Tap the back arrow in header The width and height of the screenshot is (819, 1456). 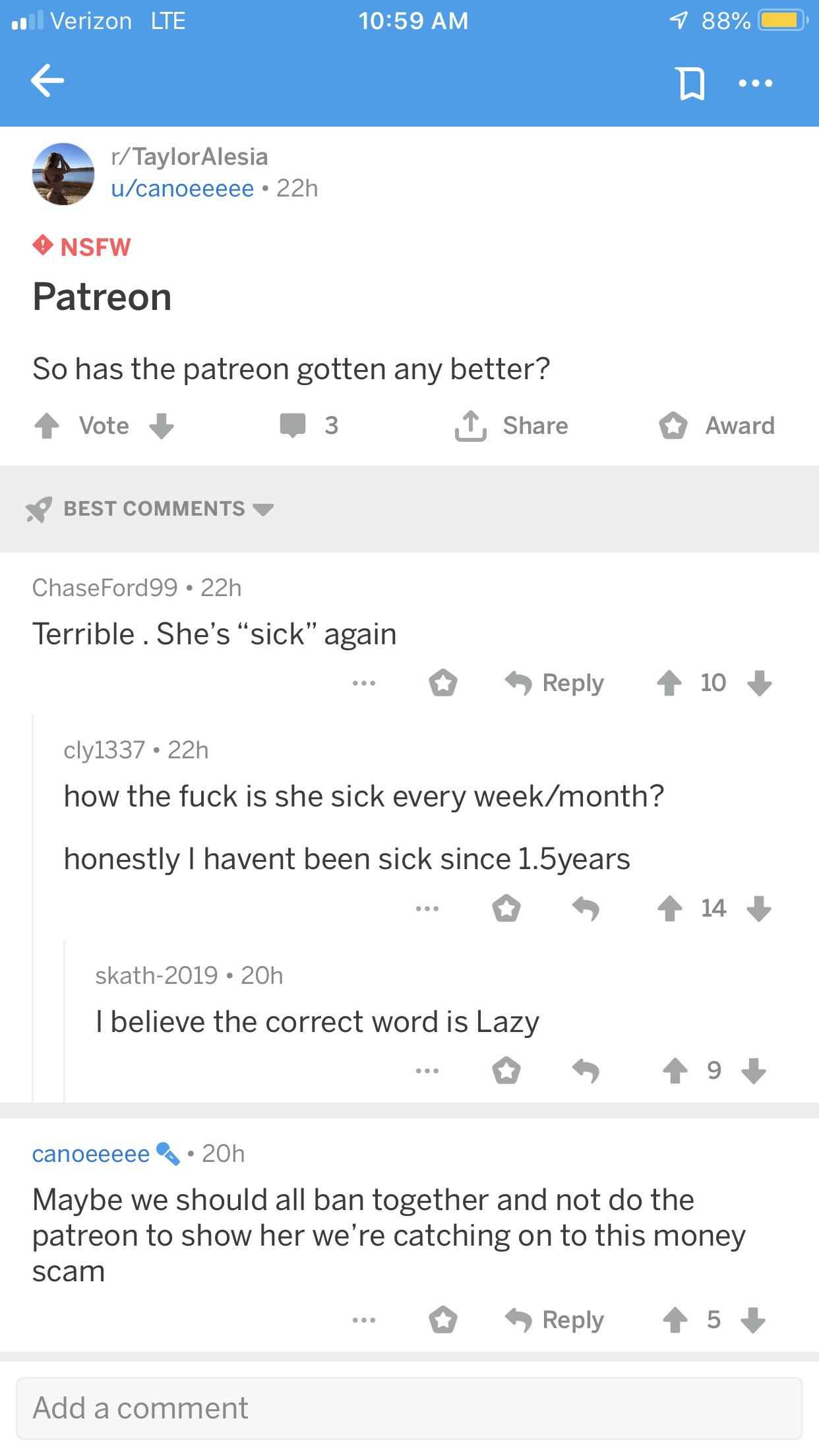[x=47, y=81]
